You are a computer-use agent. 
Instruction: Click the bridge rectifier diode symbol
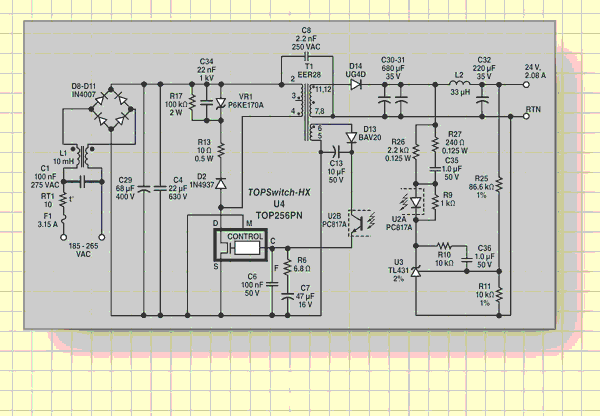[111, 109]
